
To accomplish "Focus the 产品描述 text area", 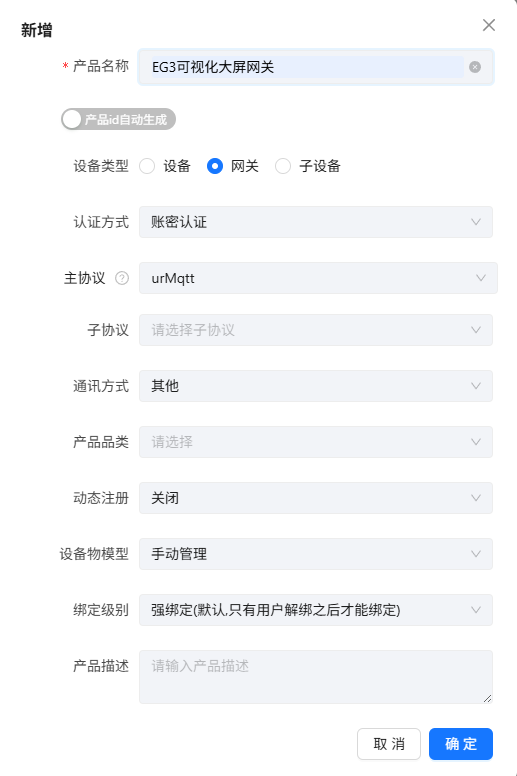I will tap(316, 677).
